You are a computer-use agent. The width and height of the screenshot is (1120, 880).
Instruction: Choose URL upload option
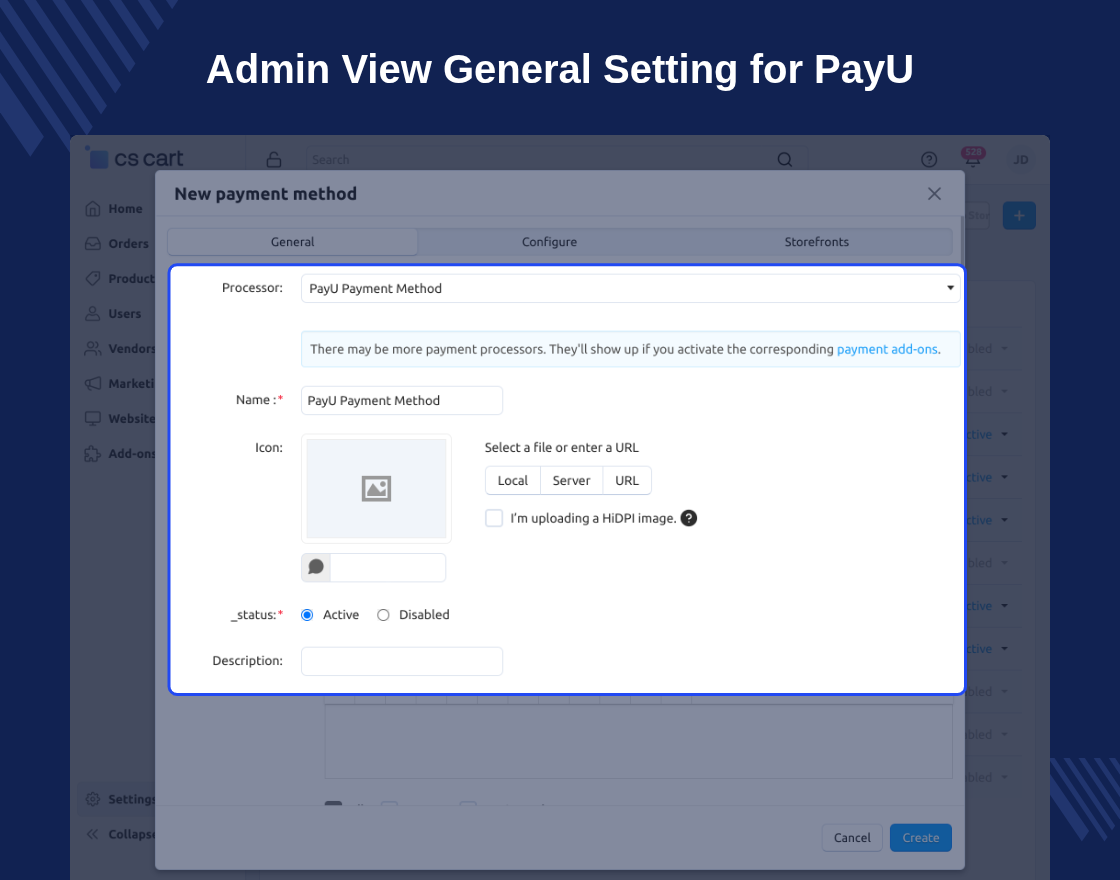click(627, 481)
